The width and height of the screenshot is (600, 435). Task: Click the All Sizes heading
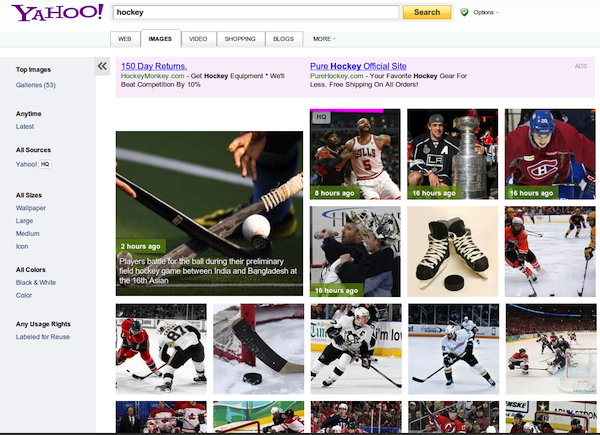click(x=29, y=195)
